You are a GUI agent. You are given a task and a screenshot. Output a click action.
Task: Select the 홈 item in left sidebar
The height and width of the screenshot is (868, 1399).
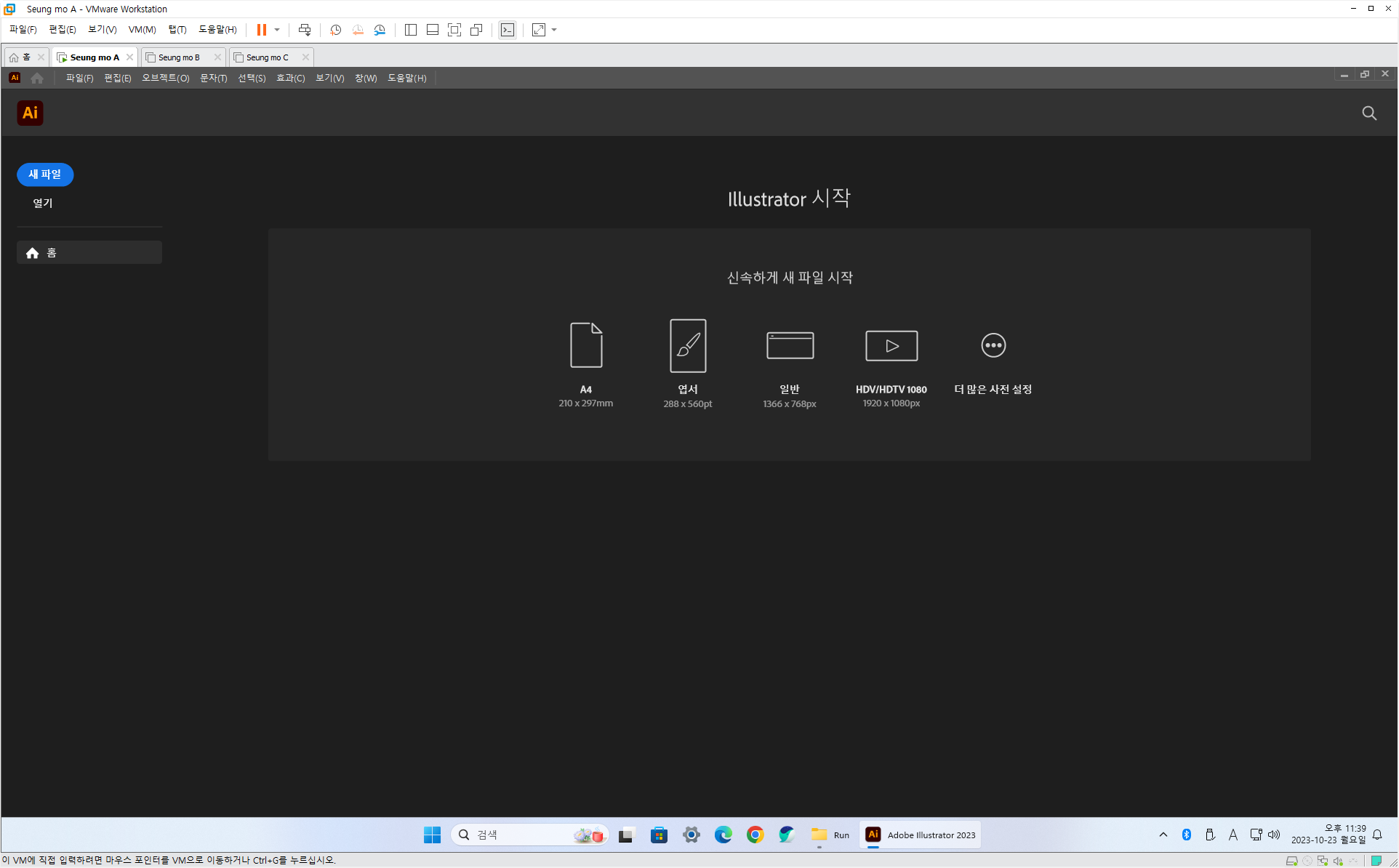(x=89, y=252)
